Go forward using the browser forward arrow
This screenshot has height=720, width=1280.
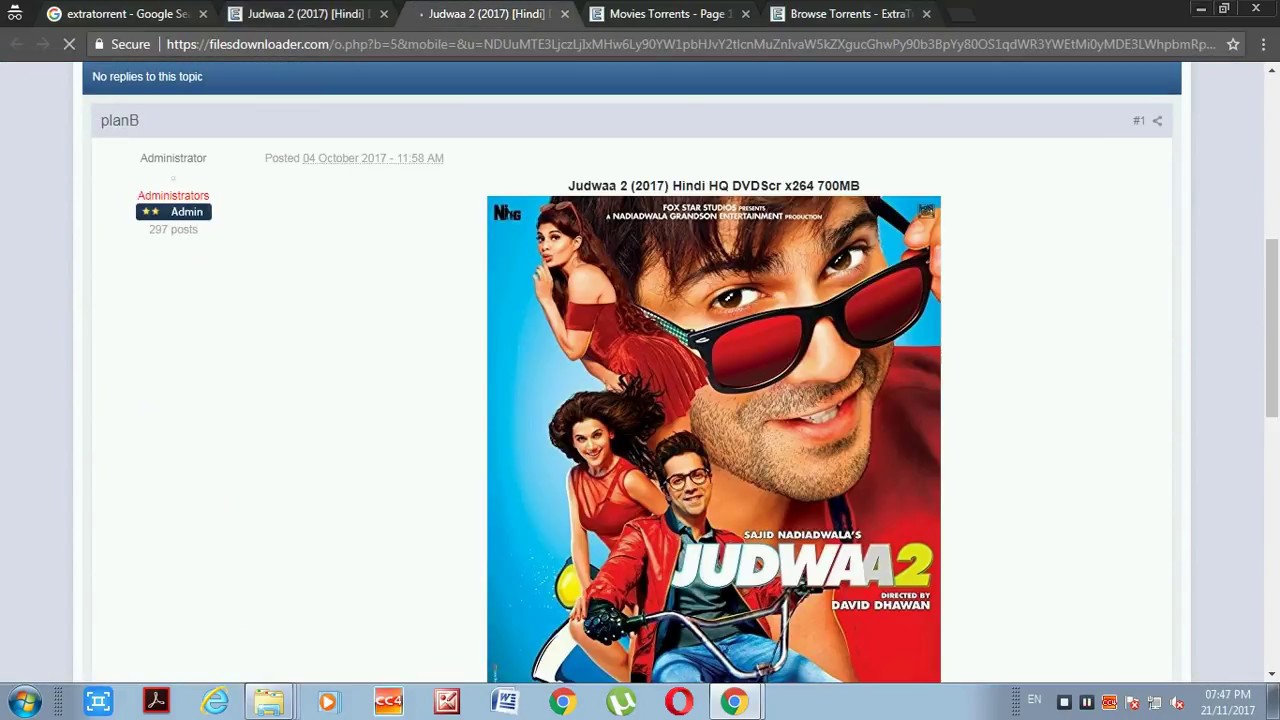click(42, 44)
